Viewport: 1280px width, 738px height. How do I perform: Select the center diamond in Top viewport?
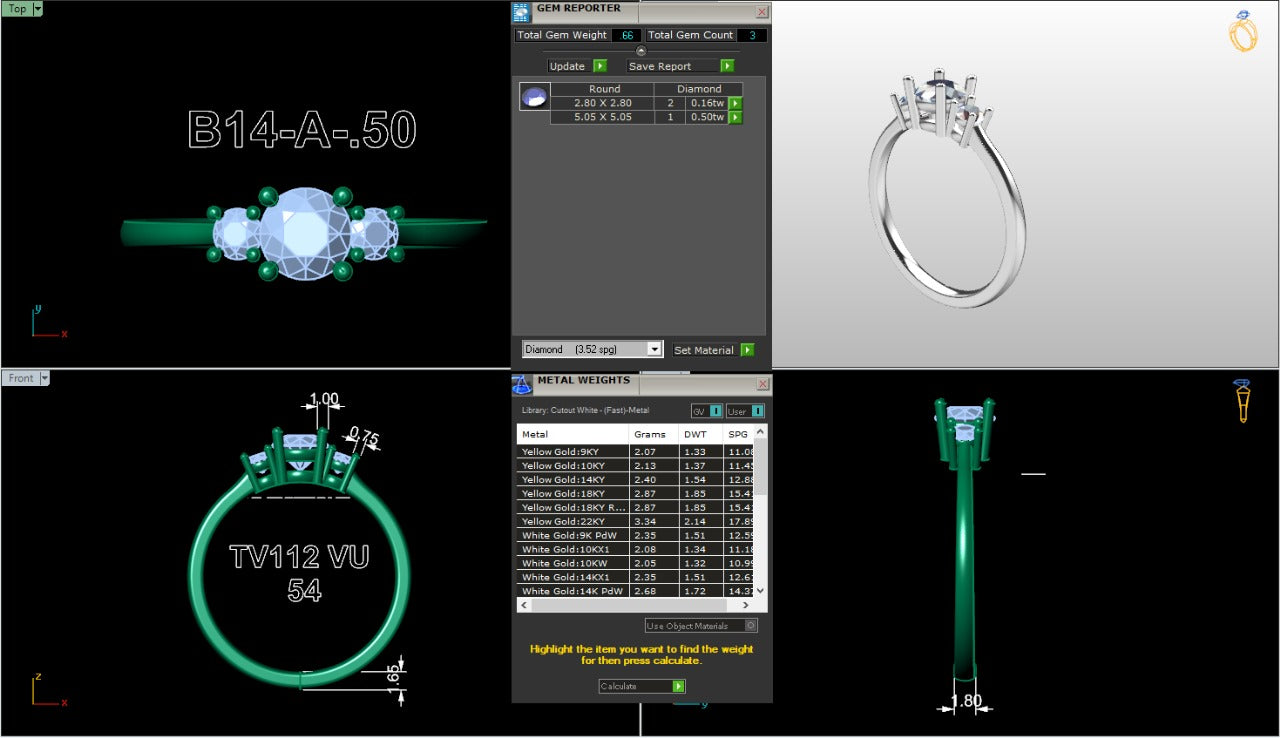(305, 233)
